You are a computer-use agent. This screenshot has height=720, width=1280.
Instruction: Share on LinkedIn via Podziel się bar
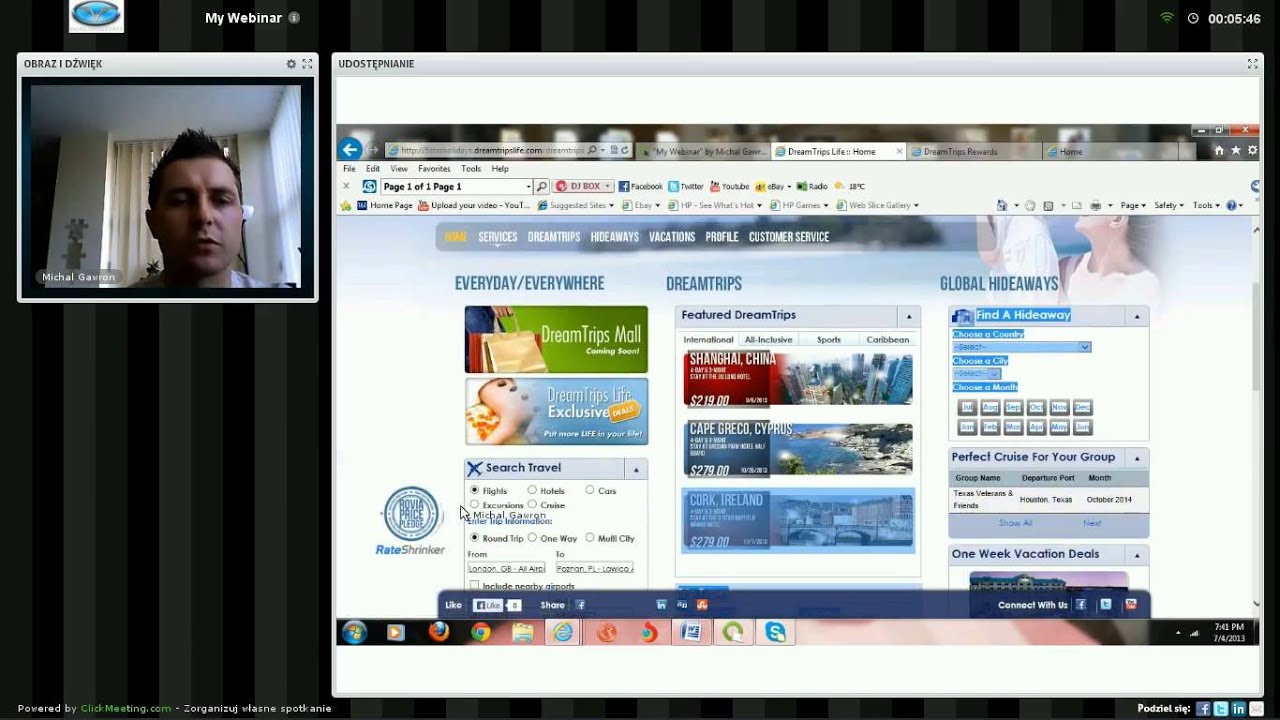[1239, 709]
